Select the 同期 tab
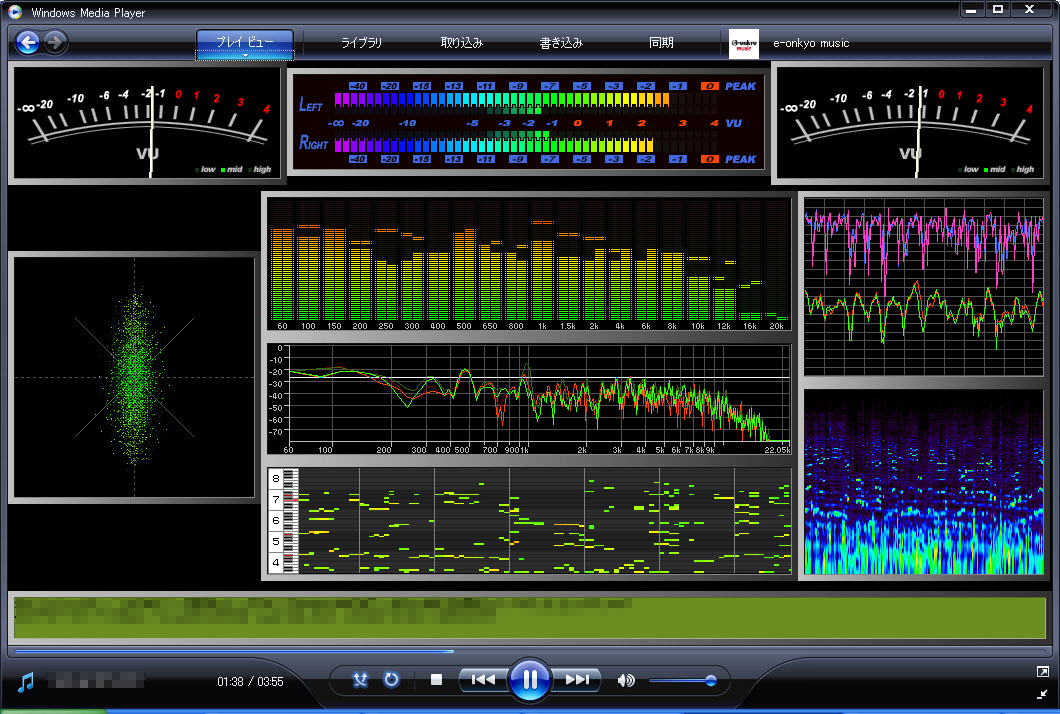This screenshot has width=1060, height=714. 661,43
